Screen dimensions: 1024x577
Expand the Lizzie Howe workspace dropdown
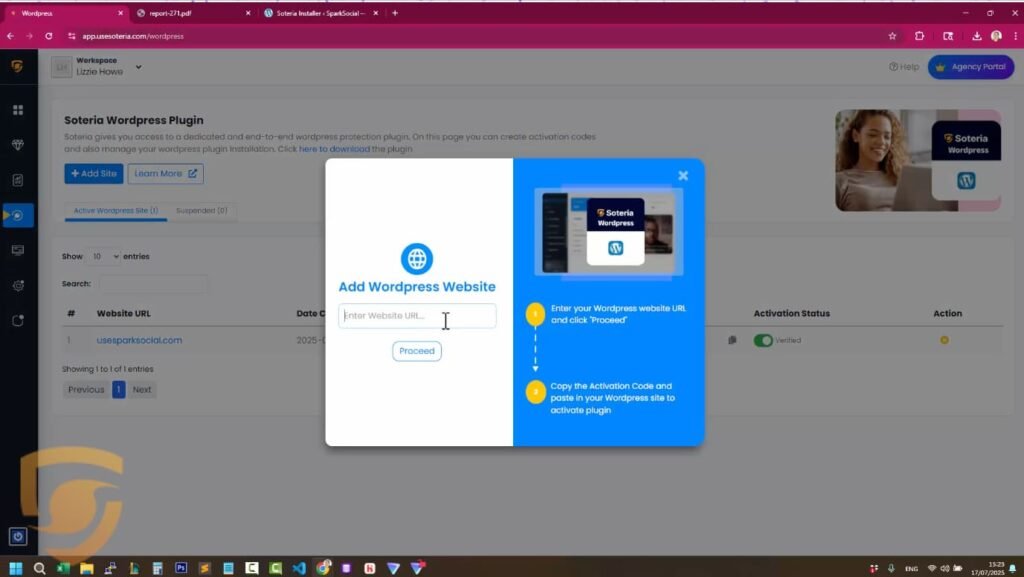(x=139, y=67)
